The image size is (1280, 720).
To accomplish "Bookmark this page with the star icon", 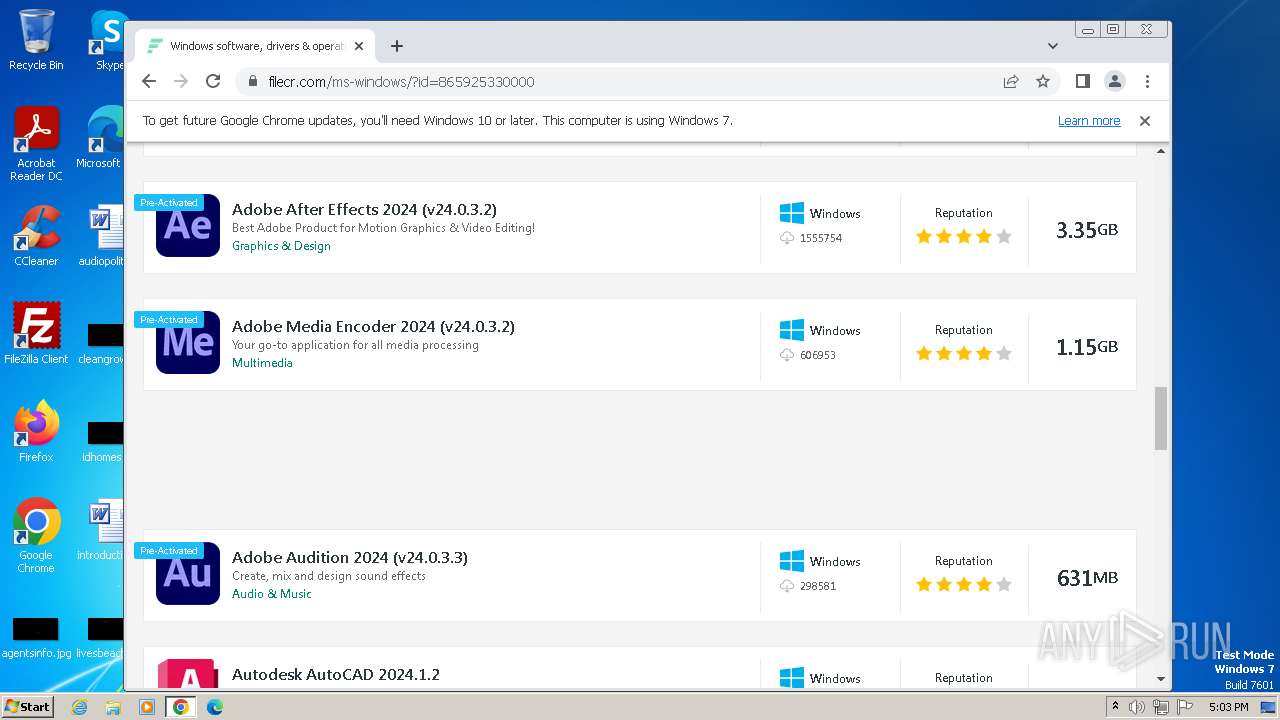I will click(1043, 81).
